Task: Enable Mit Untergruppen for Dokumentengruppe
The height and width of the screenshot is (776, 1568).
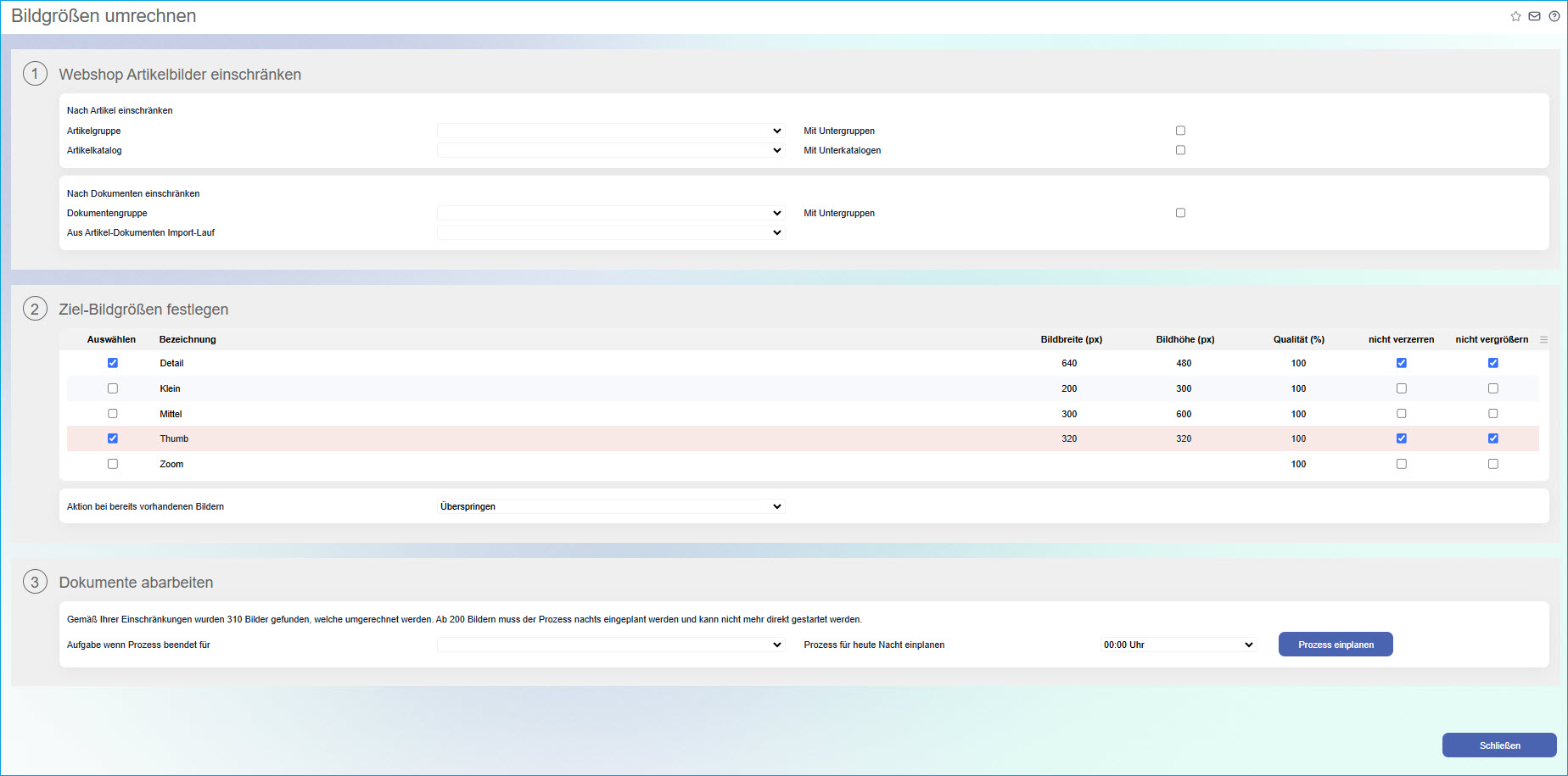Action: (1180, 213)
